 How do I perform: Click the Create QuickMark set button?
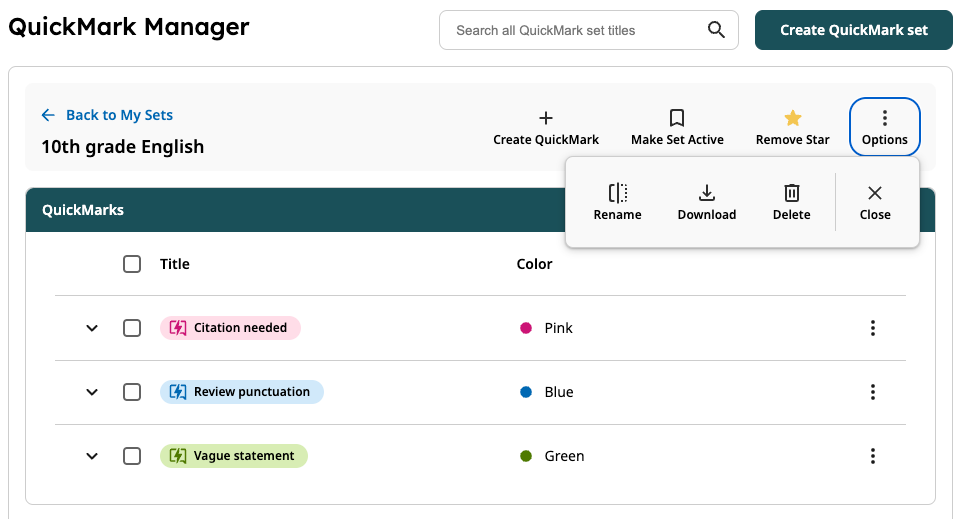[x=854, y=30]
